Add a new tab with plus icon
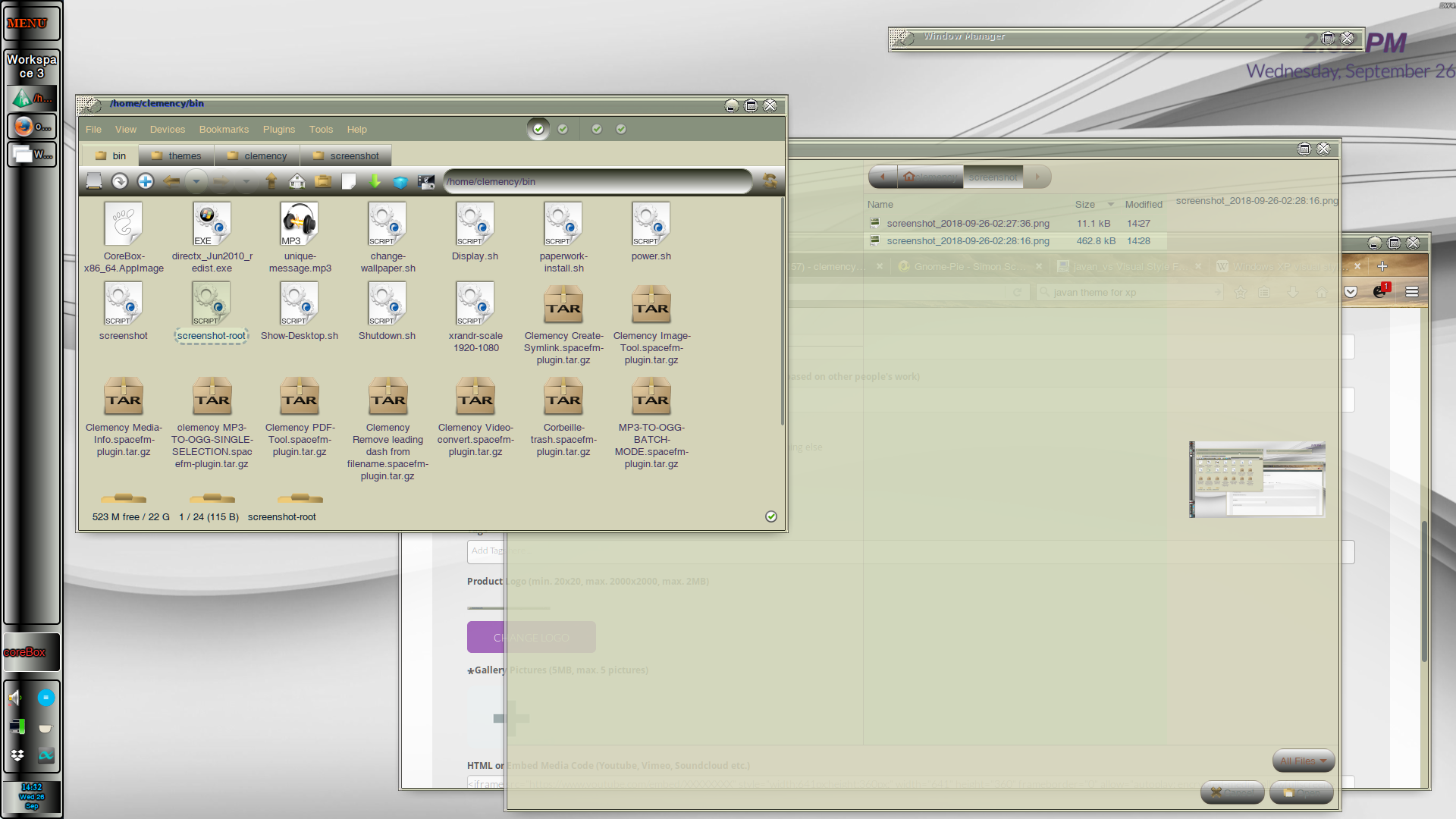The height and width of the screenshot is (819, 1456). (146, 181)
